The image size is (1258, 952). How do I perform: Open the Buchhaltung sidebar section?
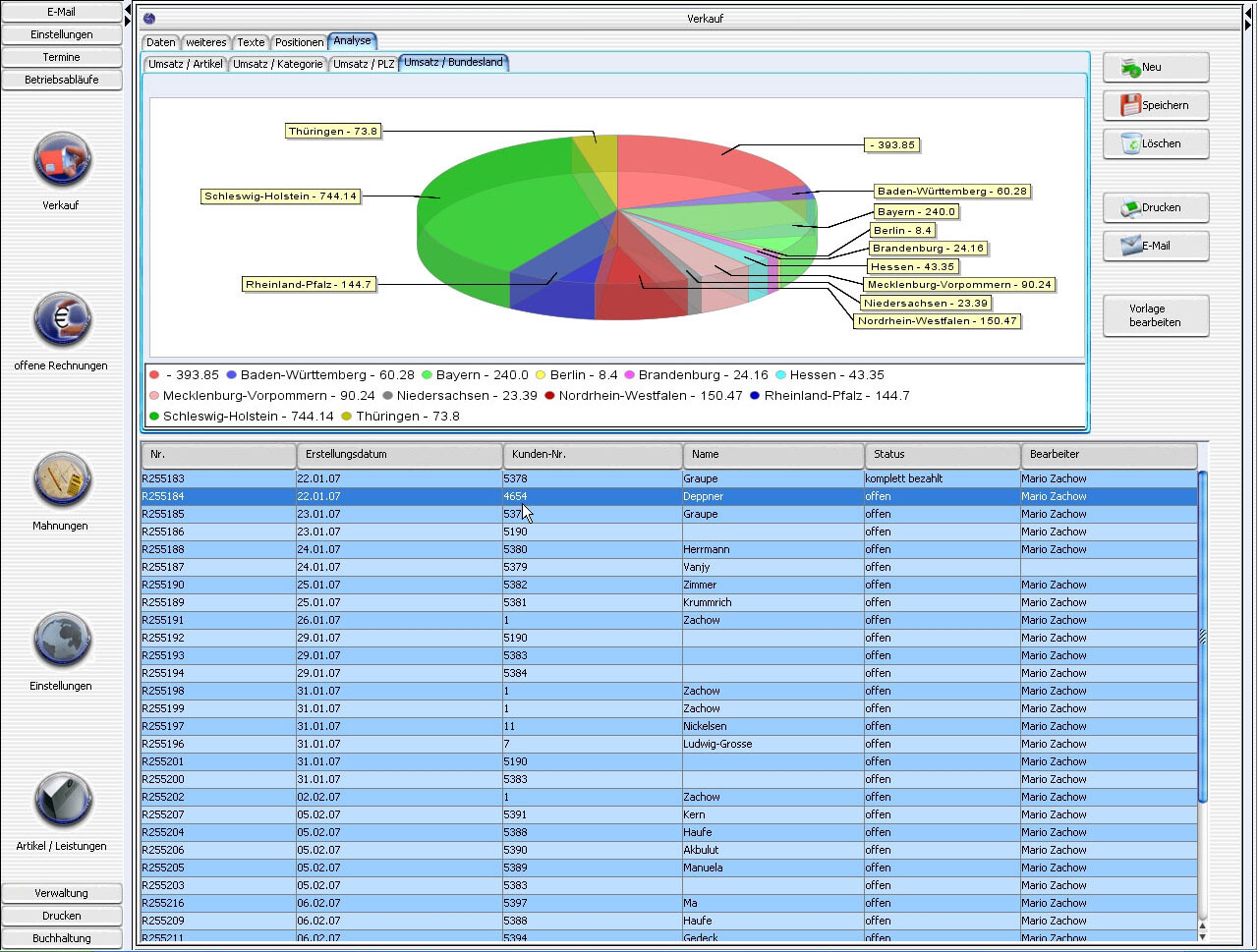click(x=62, y=938)
